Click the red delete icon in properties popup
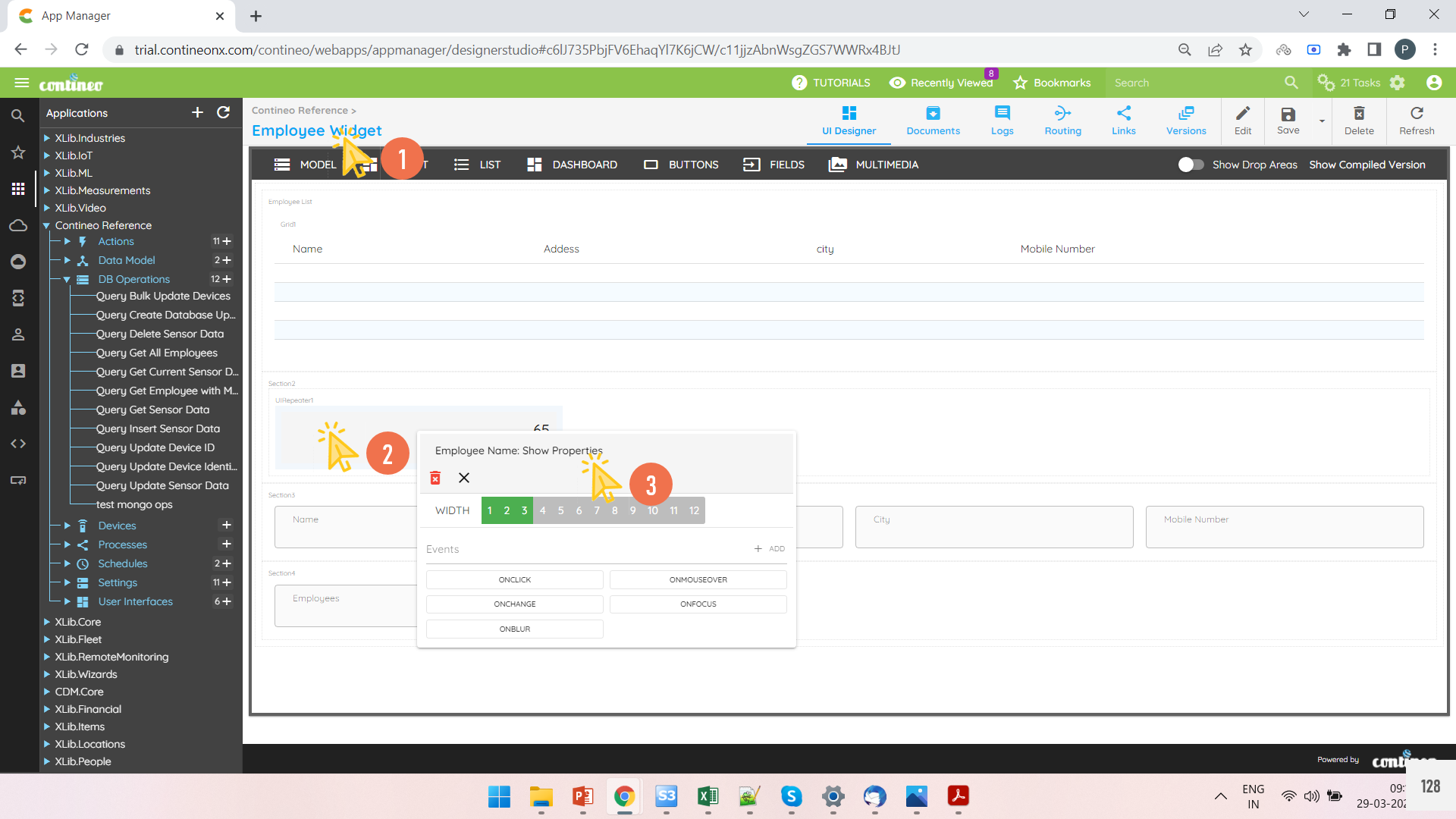Screen dimensions: 1456x819 point(435,478)
